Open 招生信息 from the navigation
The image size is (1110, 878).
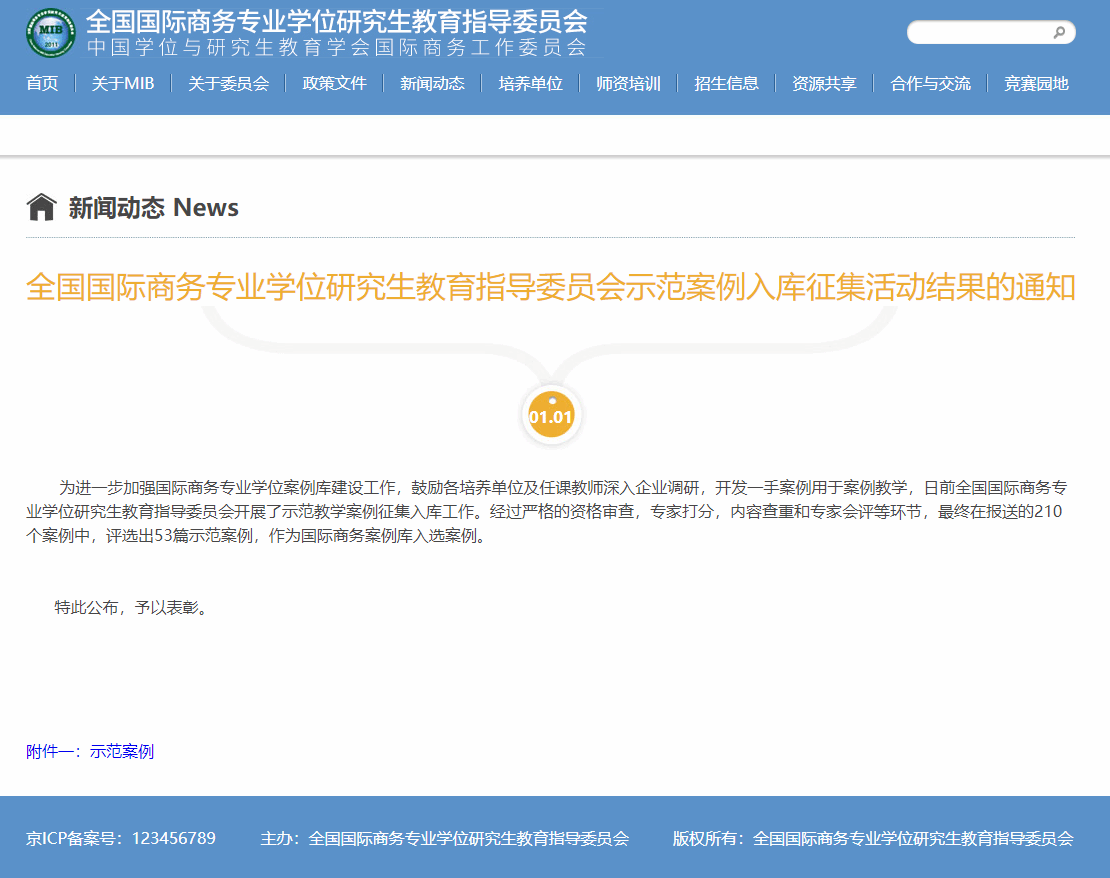tap(726, 84)
